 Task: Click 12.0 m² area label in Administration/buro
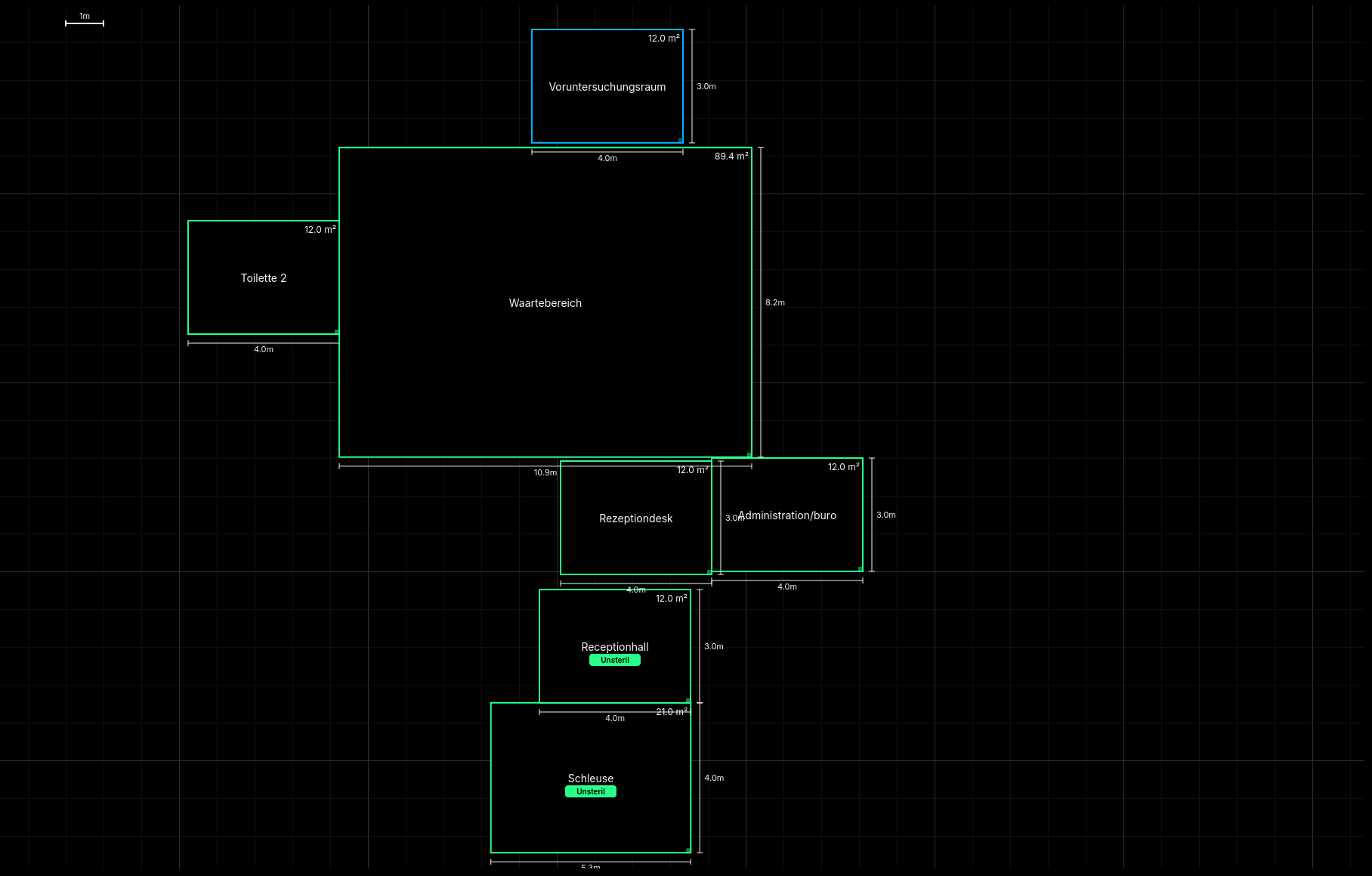coord(844,467)
